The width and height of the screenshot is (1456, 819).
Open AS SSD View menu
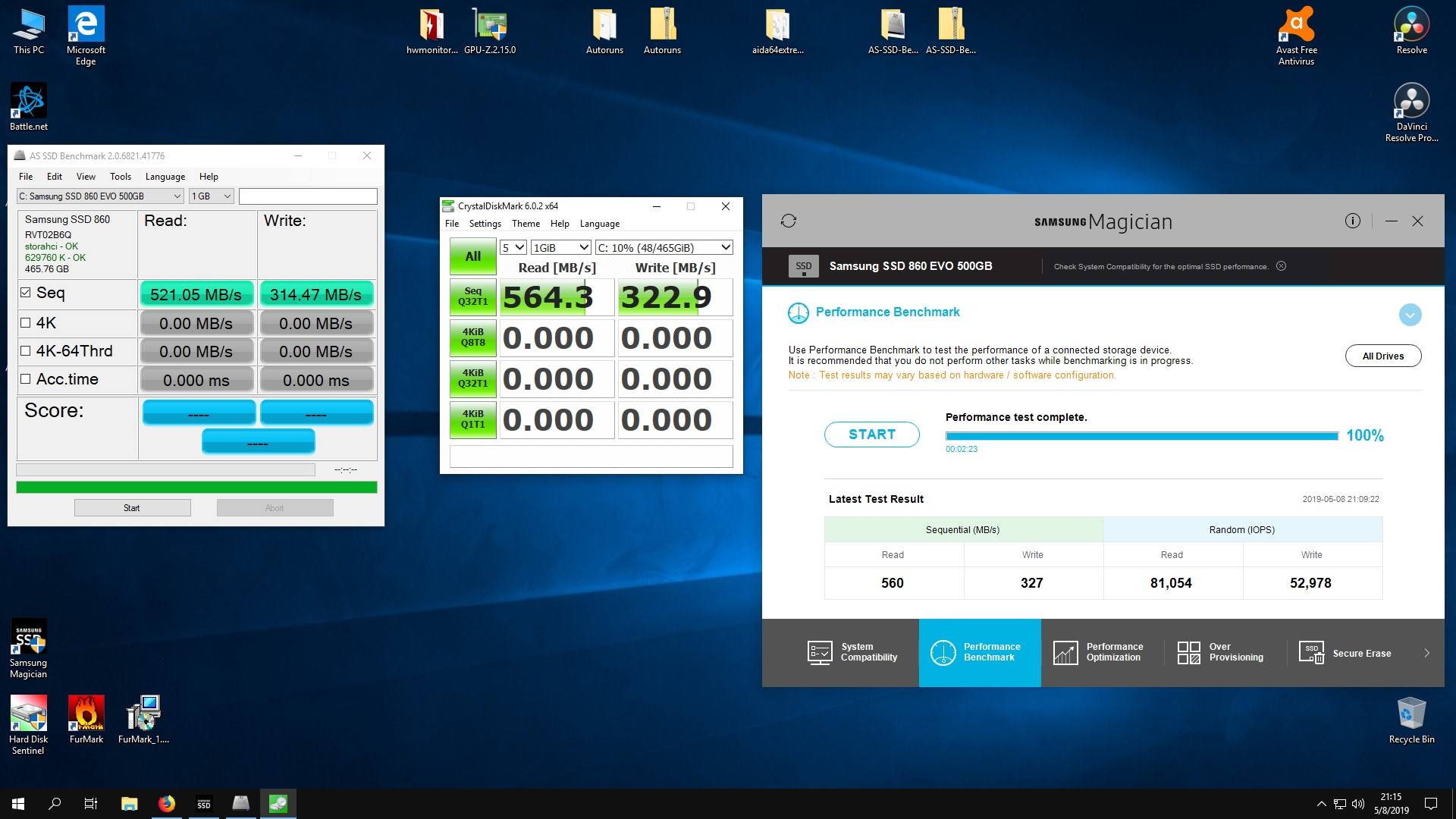[x=86, y=177]
